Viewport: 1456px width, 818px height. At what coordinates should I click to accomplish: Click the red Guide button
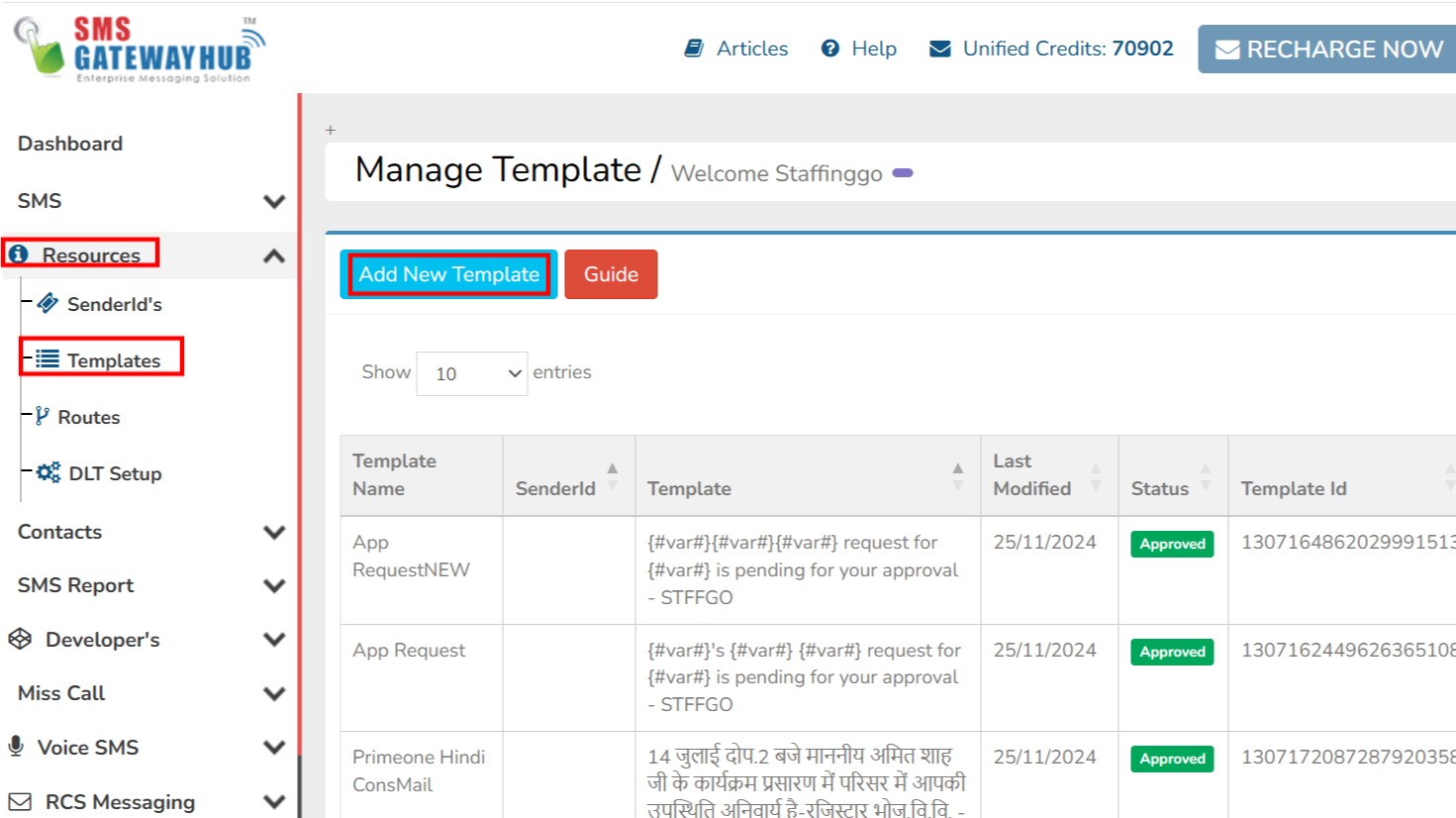click(611, 274)
